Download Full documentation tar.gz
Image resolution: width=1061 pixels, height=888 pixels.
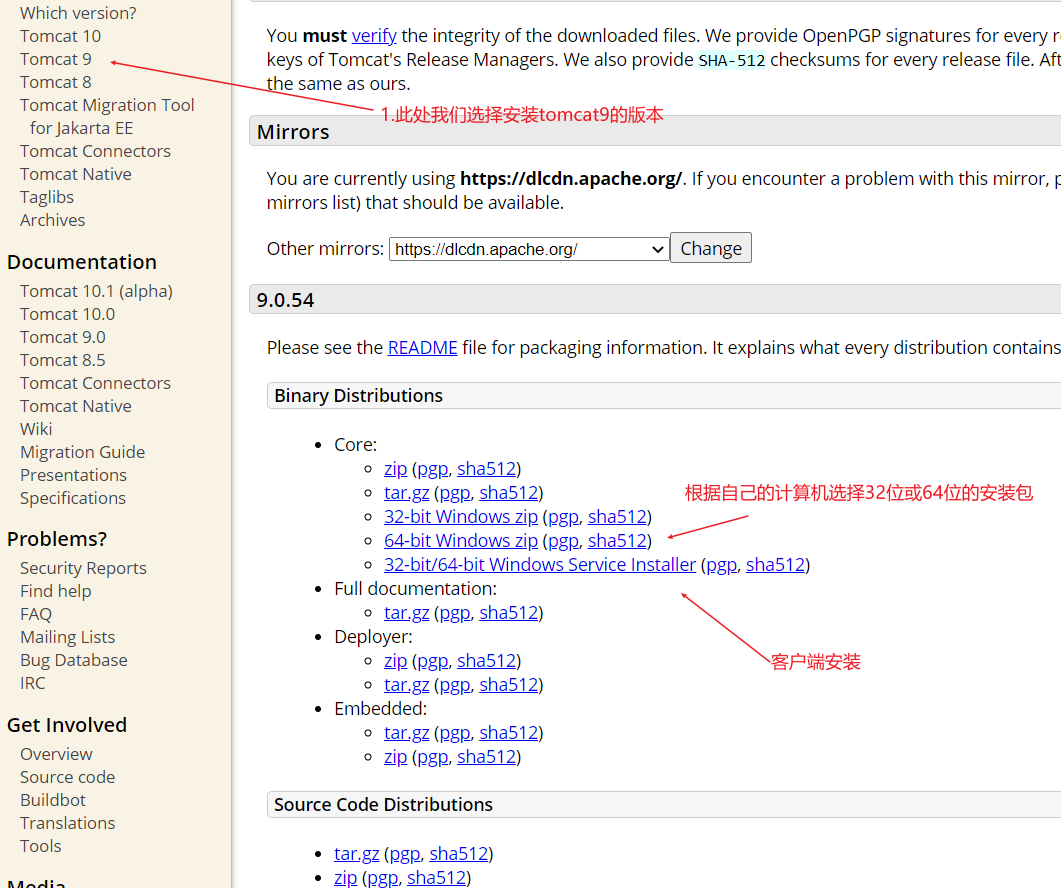coord(406,613)
